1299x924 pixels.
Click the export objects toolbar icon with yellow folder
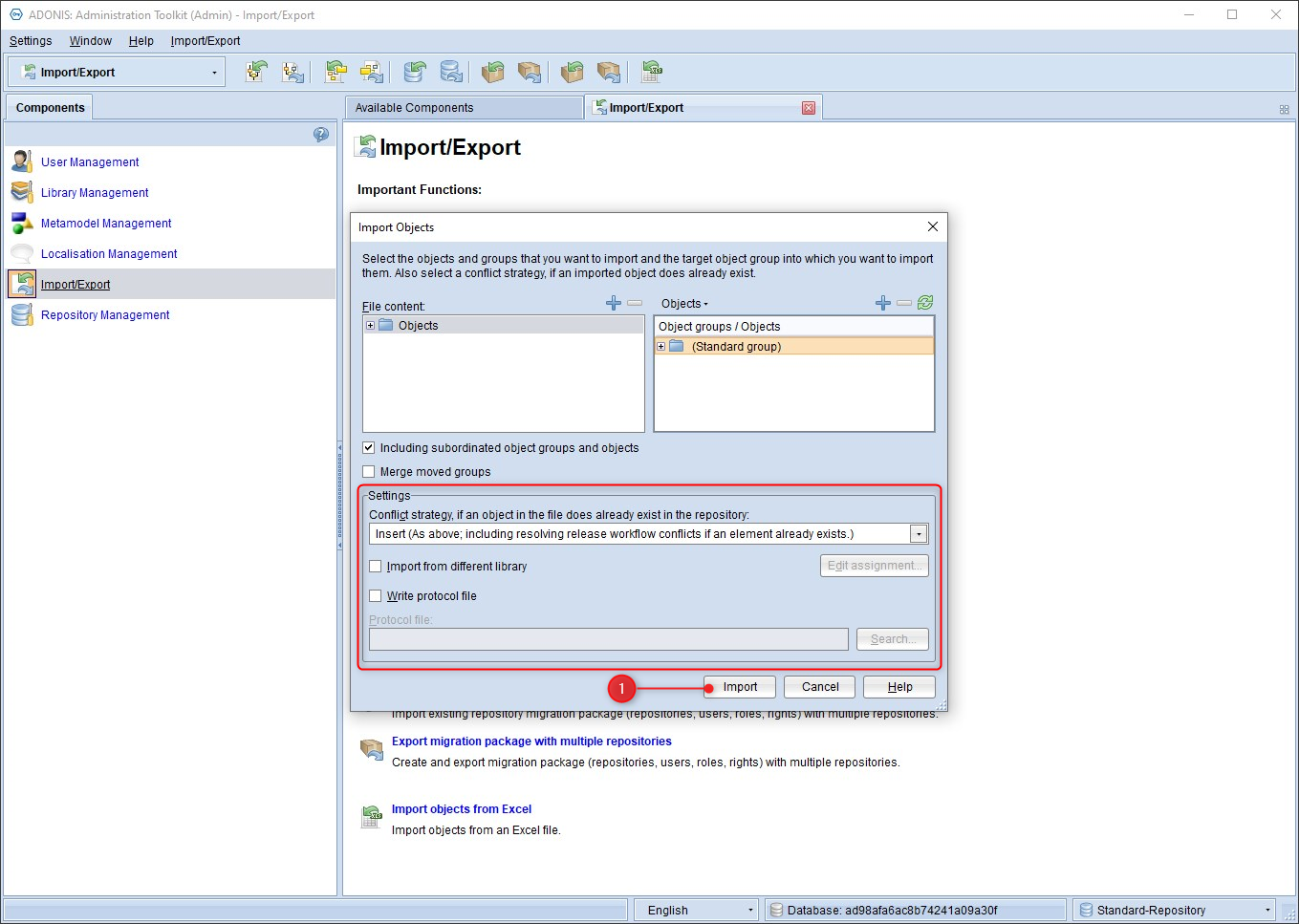(x=372, y=72)
